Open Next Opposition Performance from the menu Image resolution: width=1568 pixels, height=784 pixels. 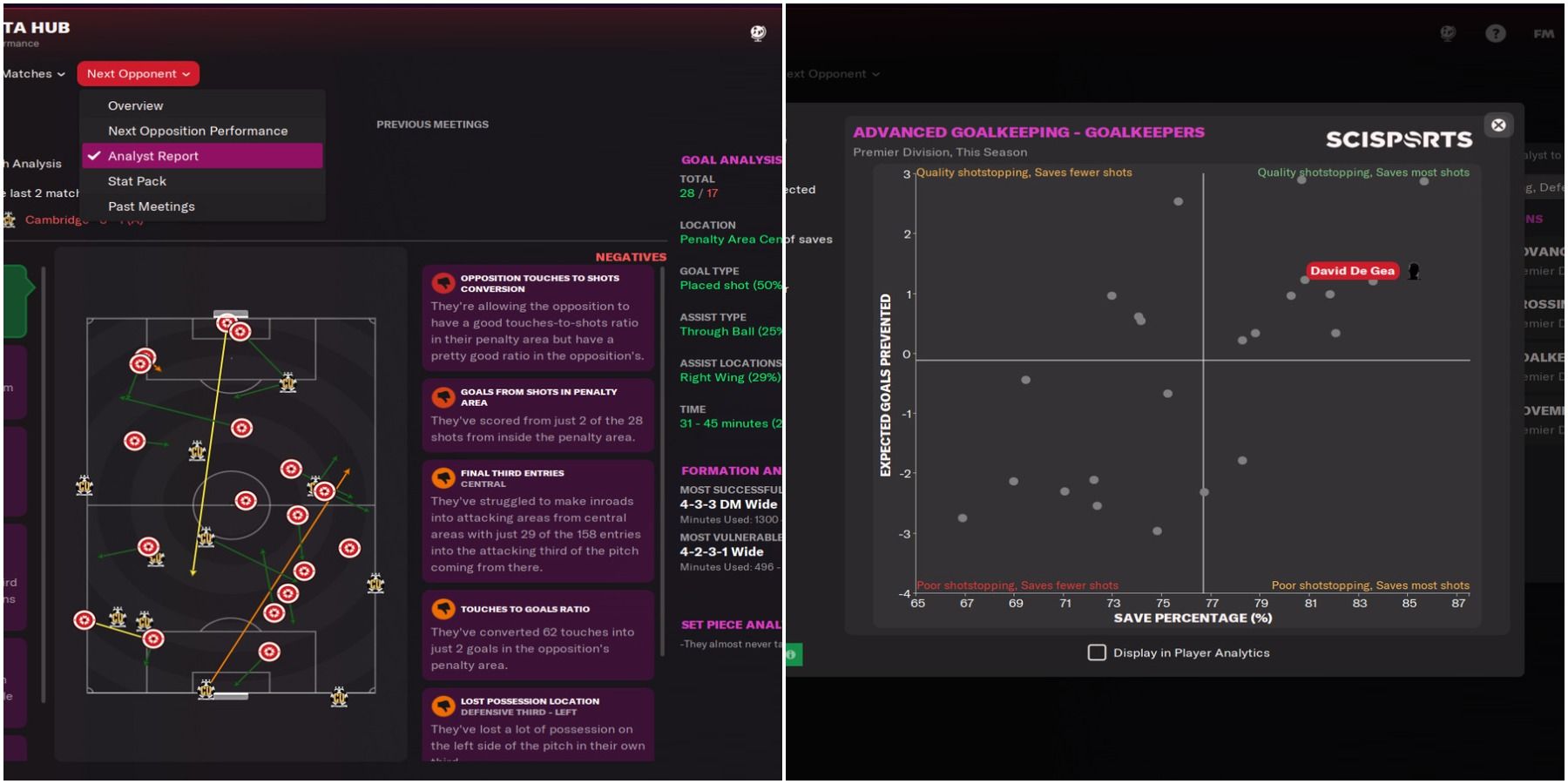[x=198, y=131]
